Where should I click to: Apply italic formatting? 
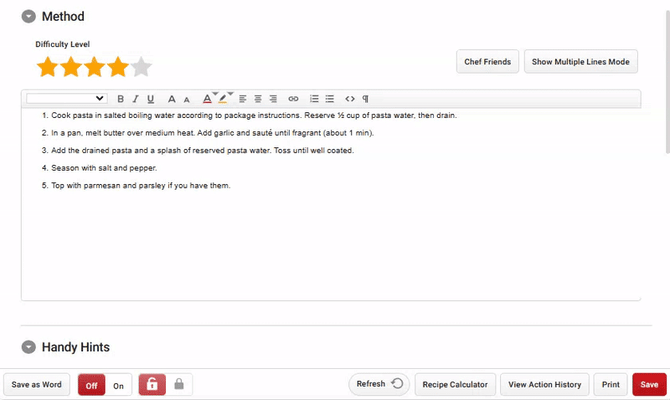(x=136, y=99)
